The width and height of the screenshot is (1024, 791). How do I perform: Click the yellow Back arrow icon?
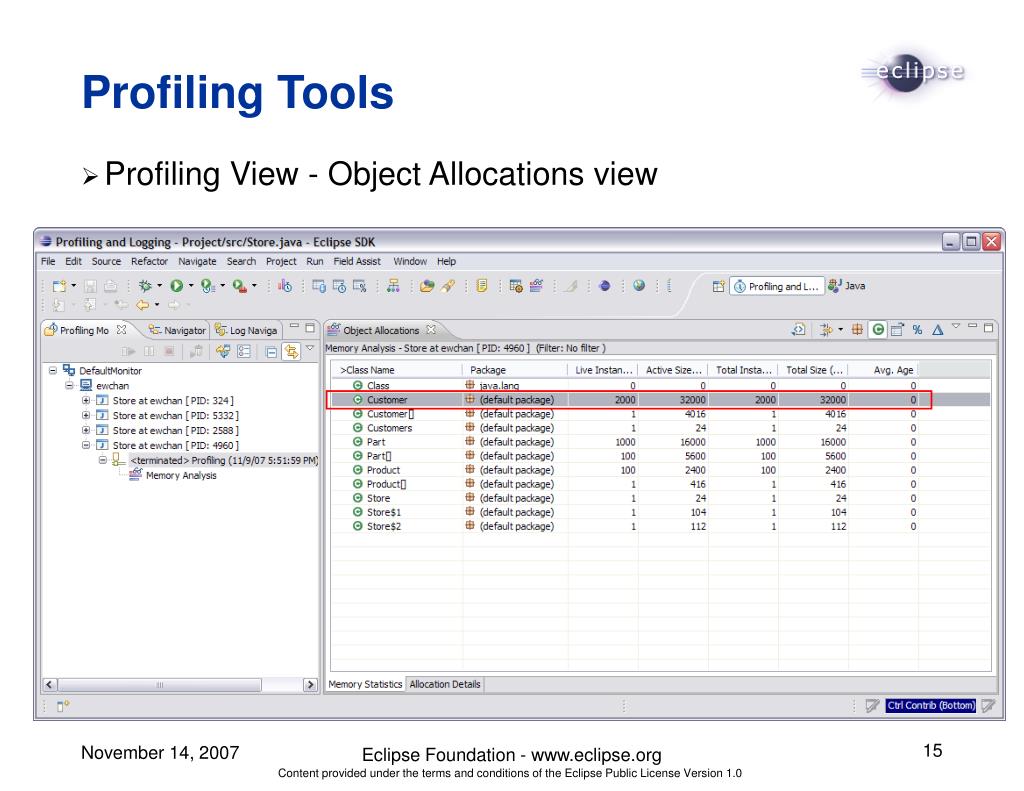click(142, 304)
